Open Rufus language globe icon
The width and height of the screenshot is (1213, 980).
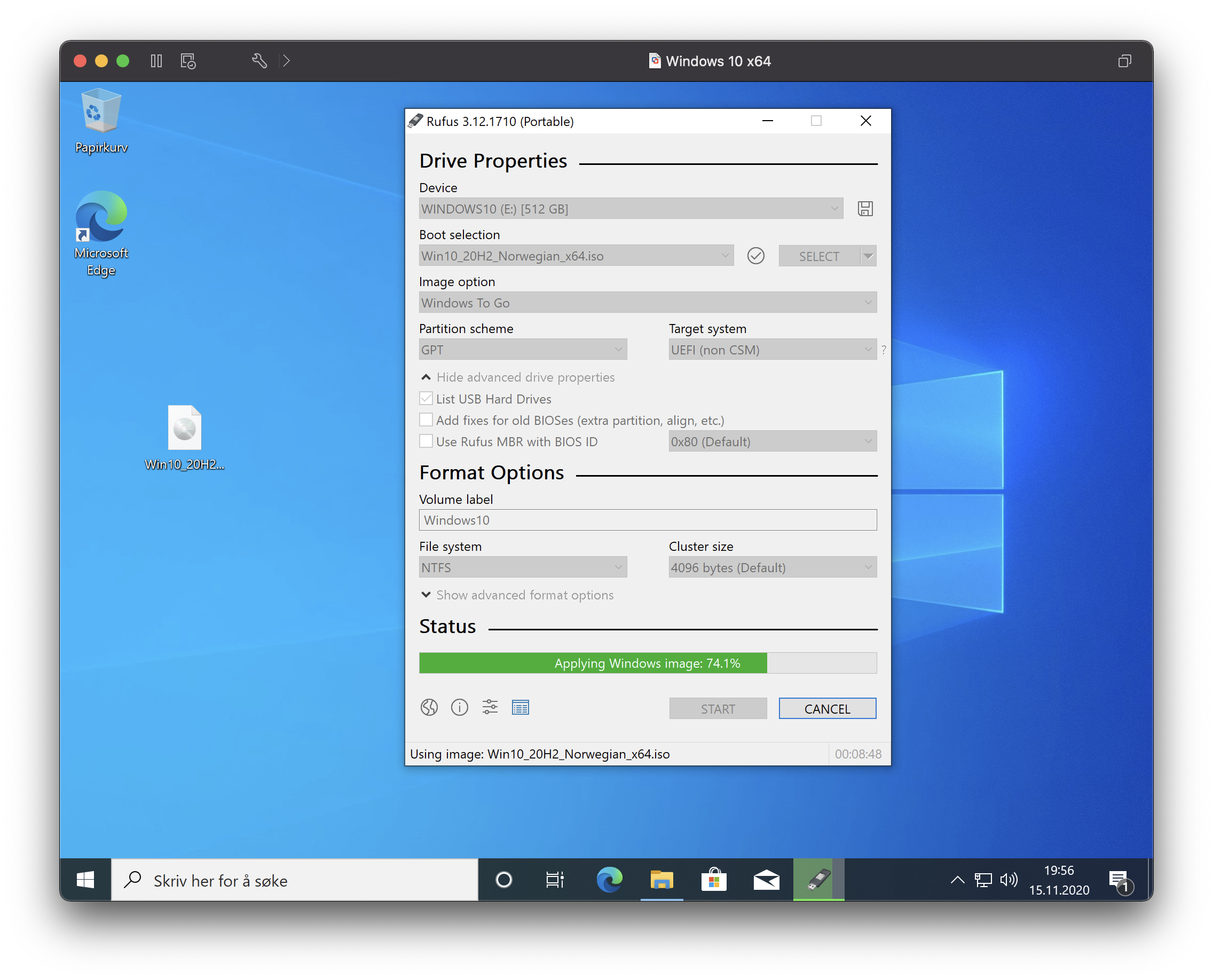[x=429, y=707]
